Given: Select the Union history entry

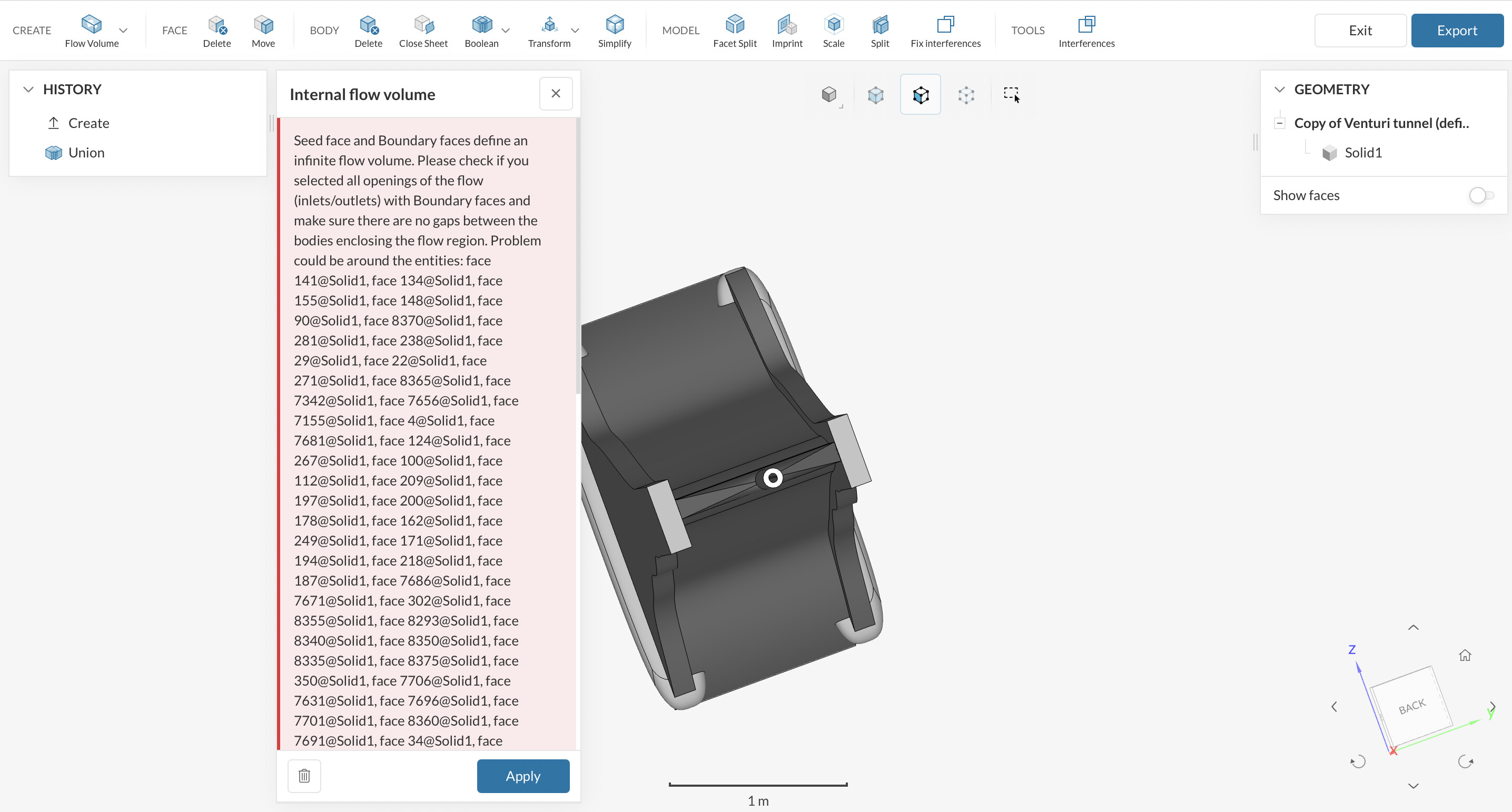Looking at the screenshot, I should (86, 153).
